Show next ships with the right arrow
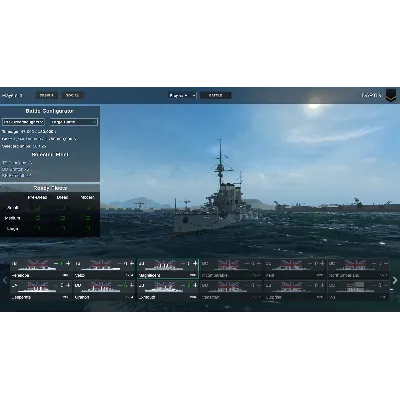This screenshot has height=400, width=400. coord(395,280)
